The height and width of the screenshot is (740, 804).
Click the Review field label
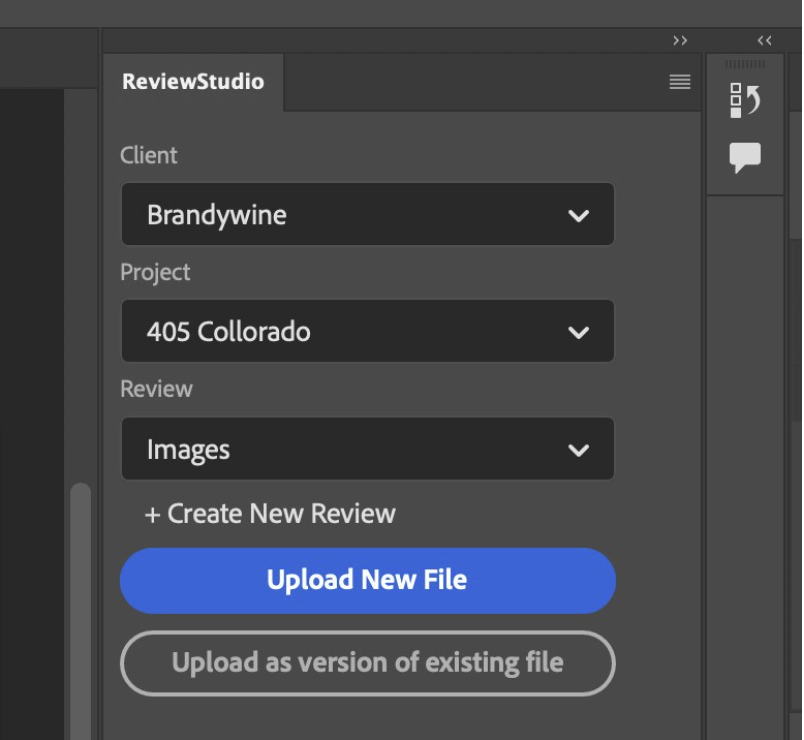click(156, 389)
